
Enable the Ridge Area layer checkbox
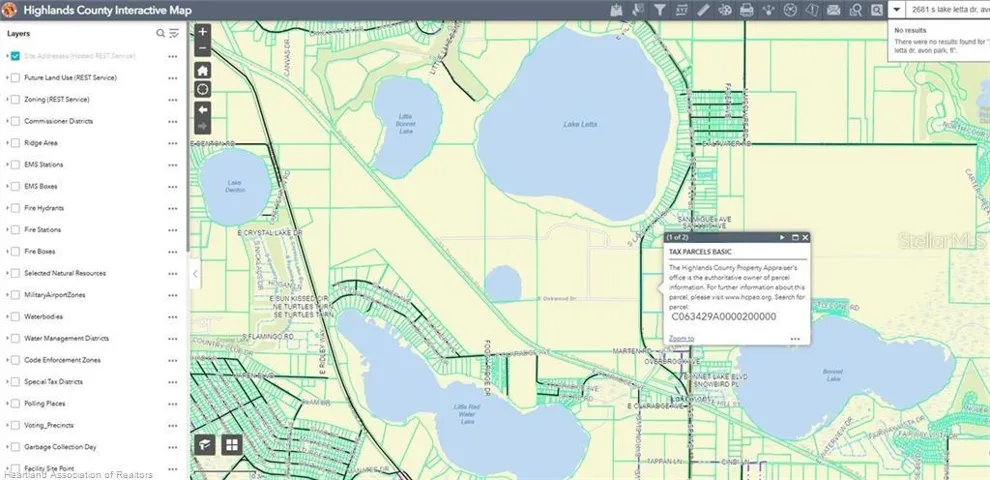[16, 143]
